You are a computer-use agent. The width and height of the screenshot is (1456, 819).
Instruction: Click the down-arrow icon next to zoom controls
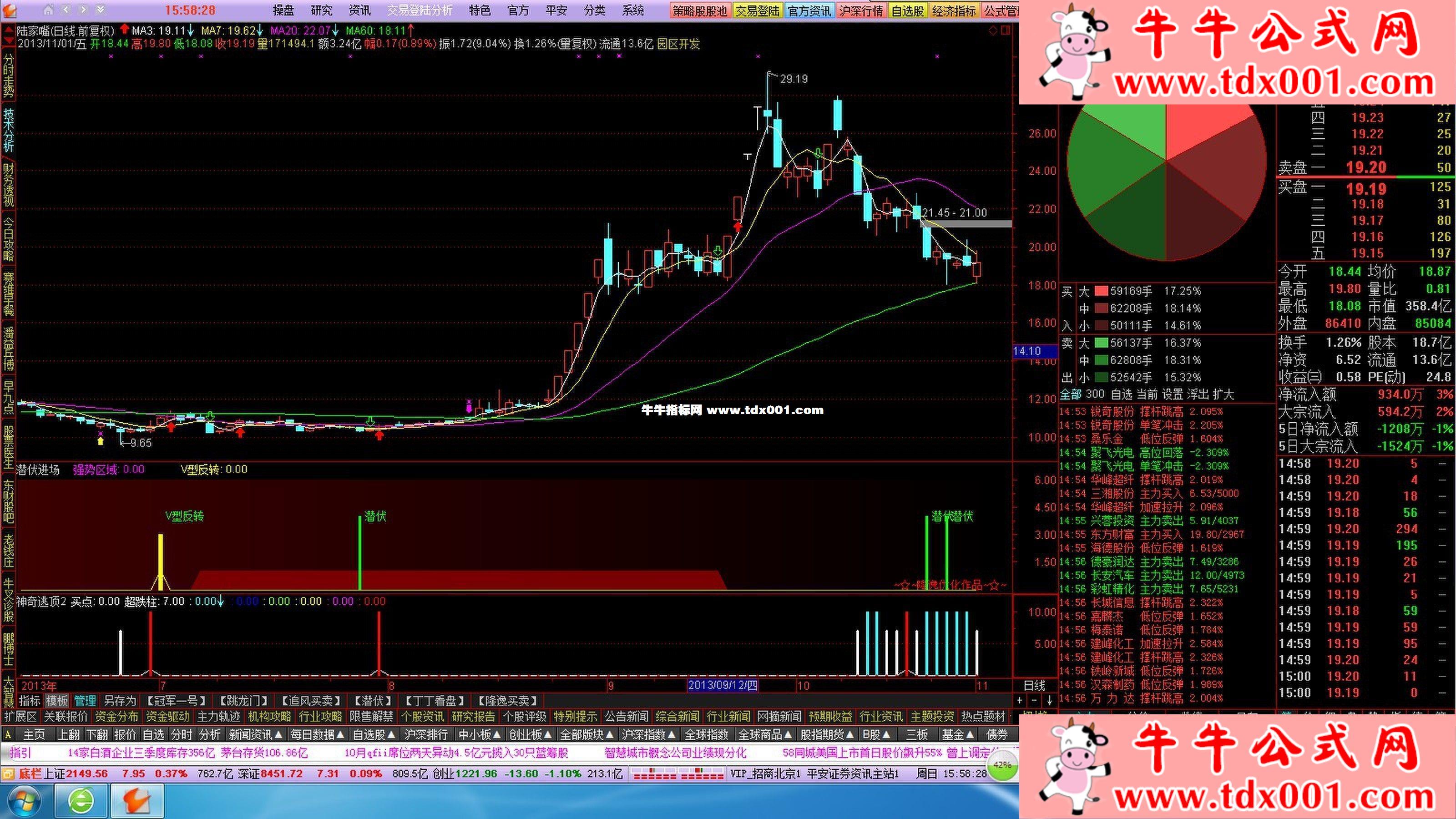[1049, 700]
